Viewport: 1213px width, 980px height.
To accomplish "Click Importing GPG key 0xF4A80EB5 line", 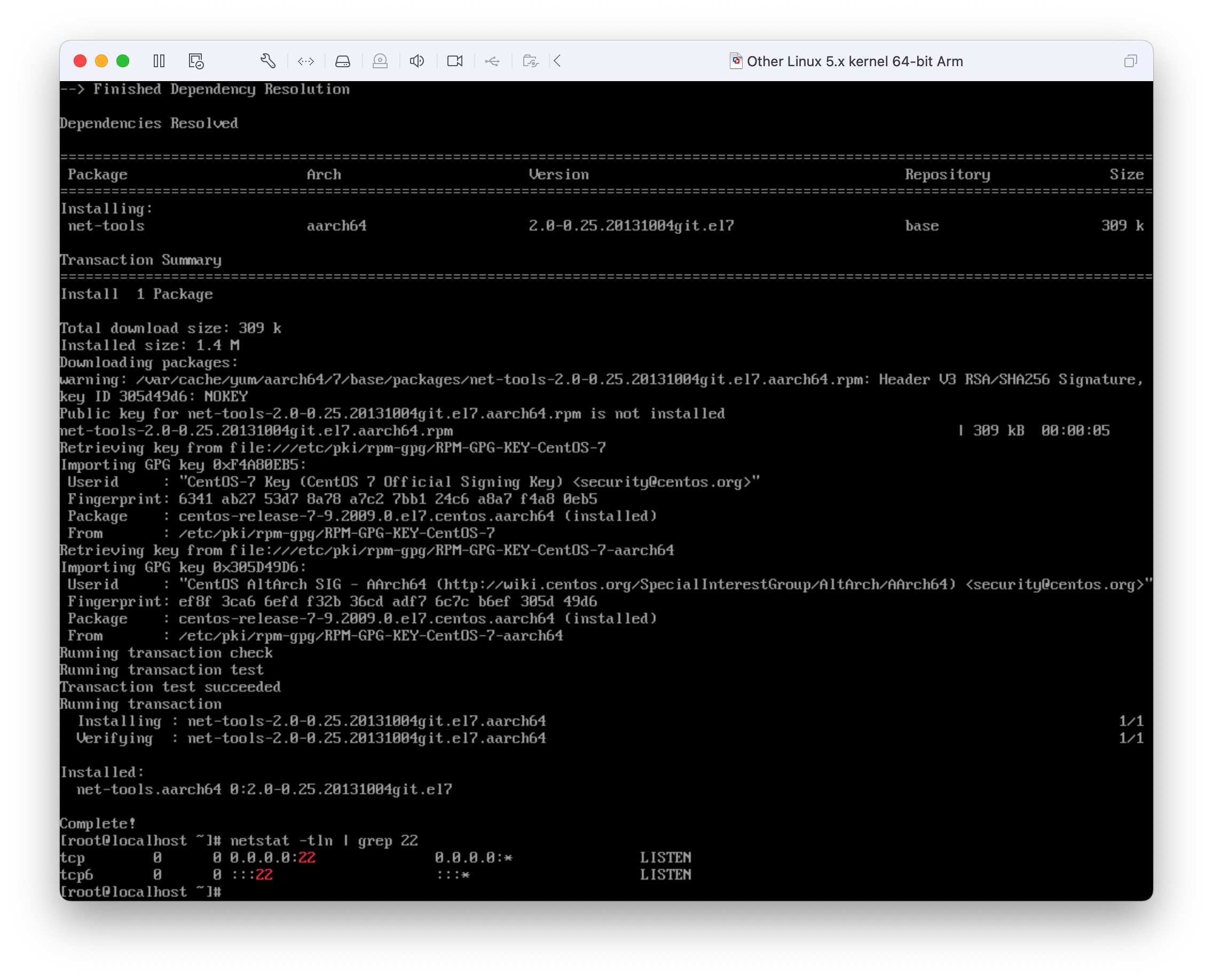I will 184,464.
